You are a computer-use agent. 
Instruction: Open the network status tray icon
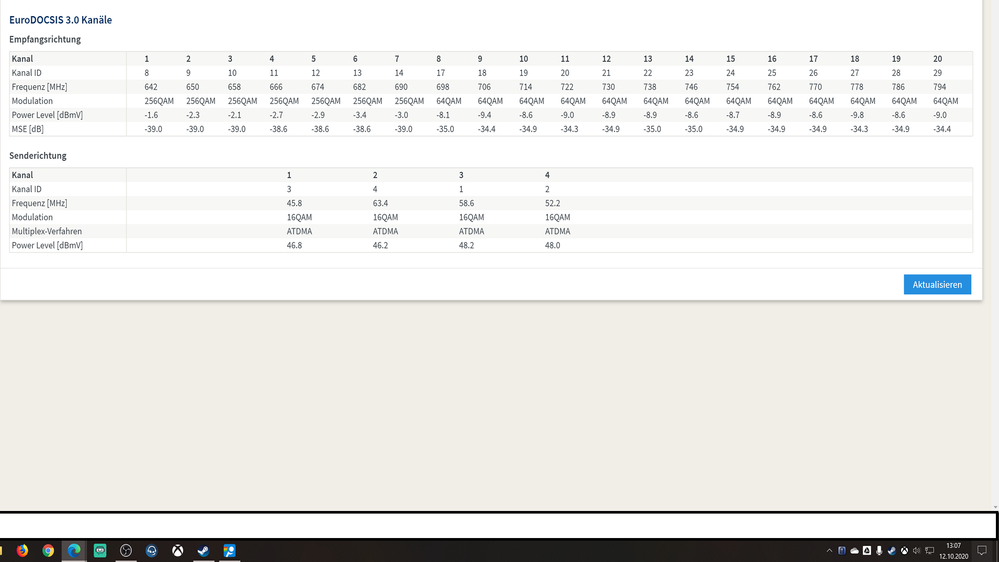[930, 551]
